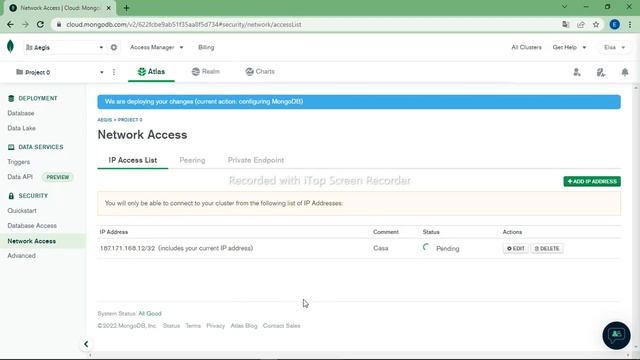Viewport: 640px width, 360px height.
Task: Select the Private Endpoint tab
Action: pyautogui.click(x=256, y=160)
